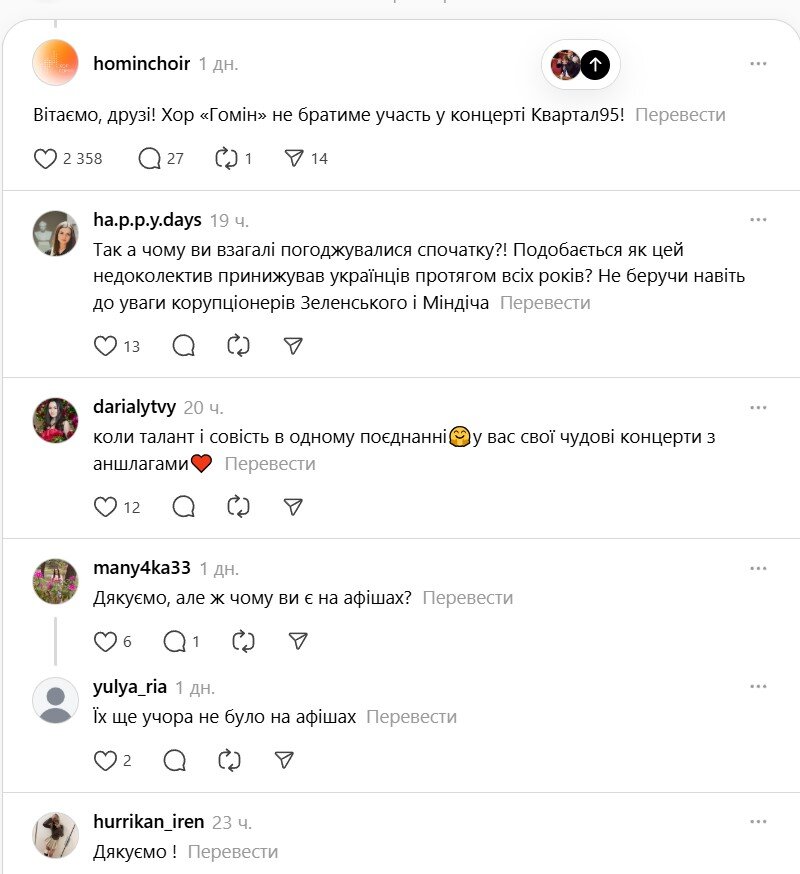Translate the ha.p.p.y.days comment
Viewport: 800px width, 874px height.
(x=545, y=303)
